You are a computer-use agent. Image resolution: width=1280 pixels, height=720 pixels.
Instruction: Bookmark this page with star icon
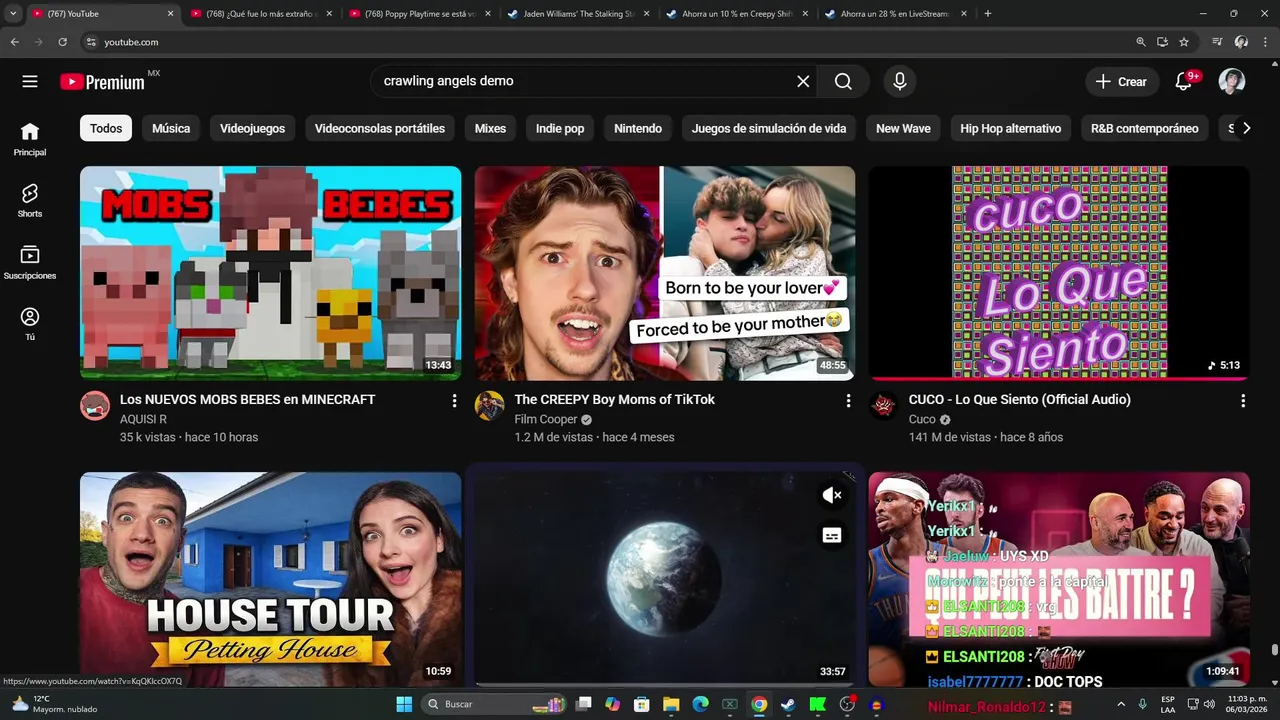pyautogui.click(x=1184, y=42)
